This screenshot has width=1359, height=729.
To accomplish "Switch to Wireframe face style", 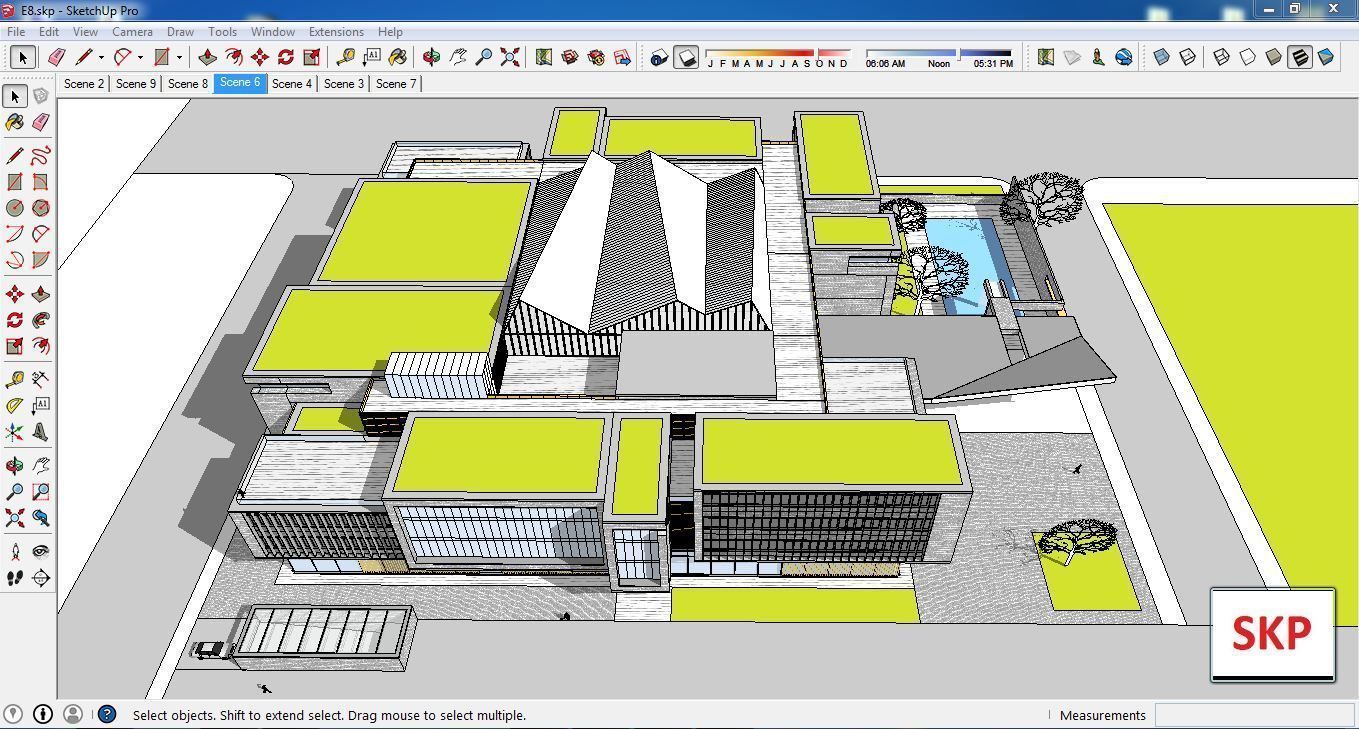I will click(1222, 57).
